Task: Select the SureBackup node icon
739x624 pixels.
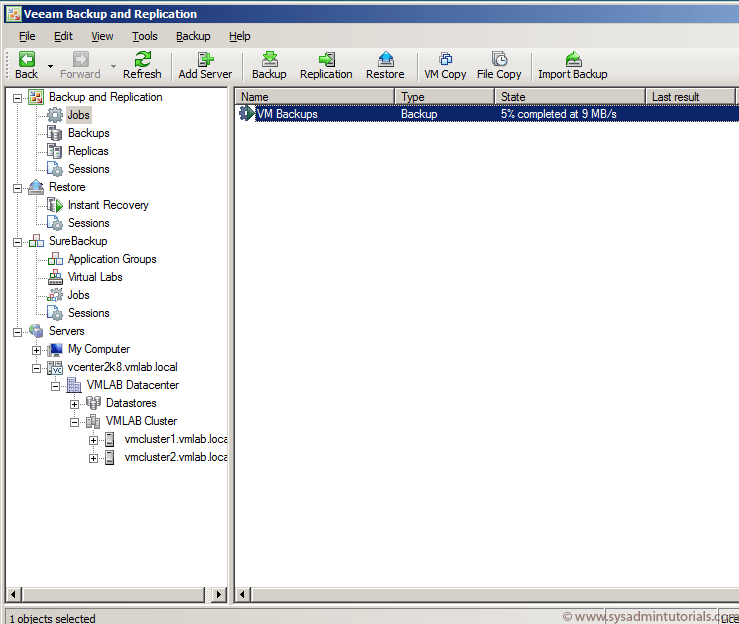Action: tap(36, 241)
